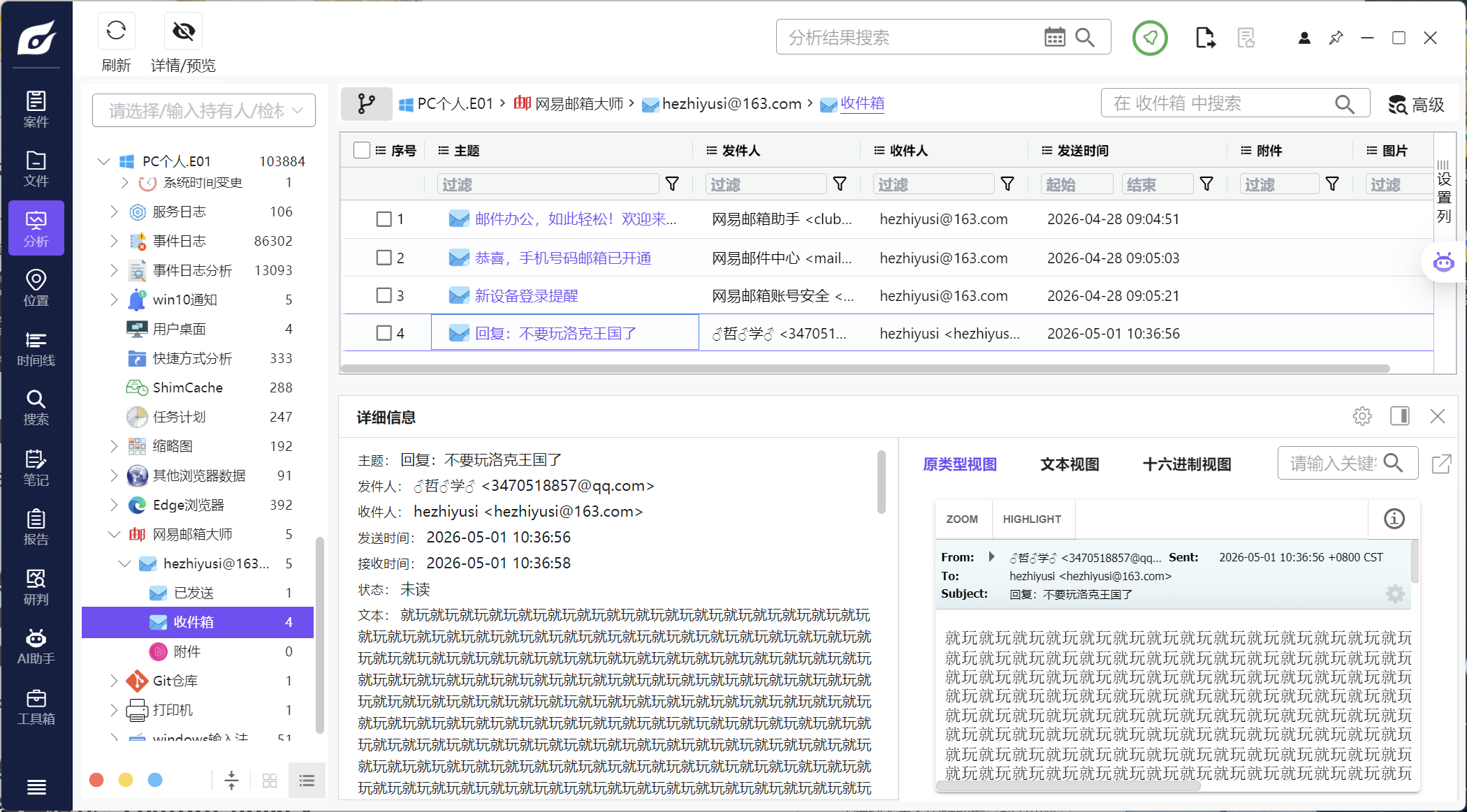This screenshot has height=812, width=1467.
Task: Open the 搜索 sidebar section
Action: click(36, 408)
